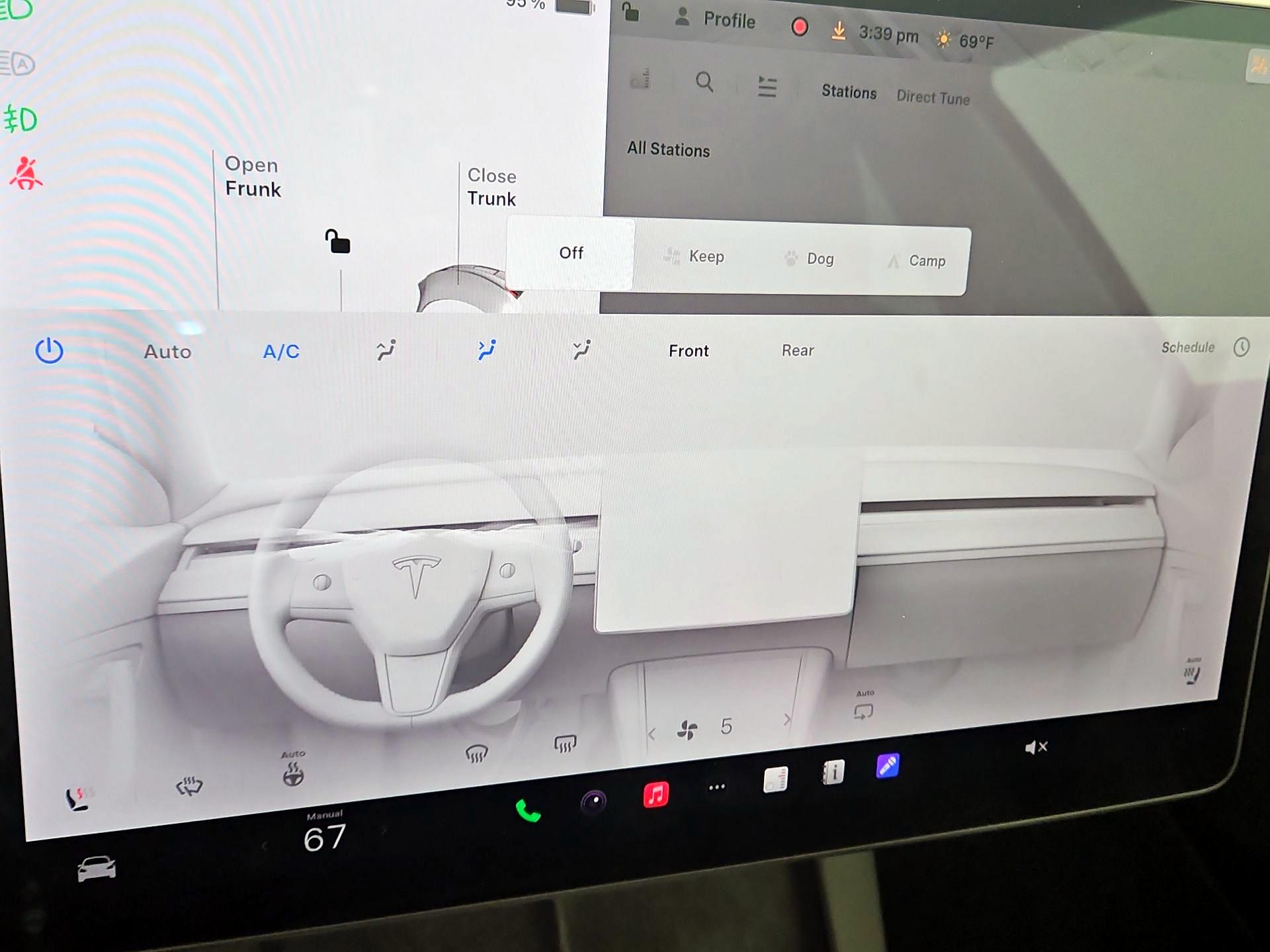Tap the schedule clock icon
1270x952 pixels.
[x=1242, y=347]
